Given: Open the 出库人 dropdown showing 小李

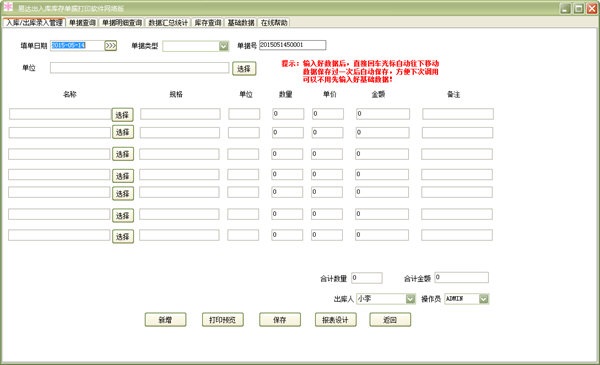Looking at the screenshot, I should [411, 299].
